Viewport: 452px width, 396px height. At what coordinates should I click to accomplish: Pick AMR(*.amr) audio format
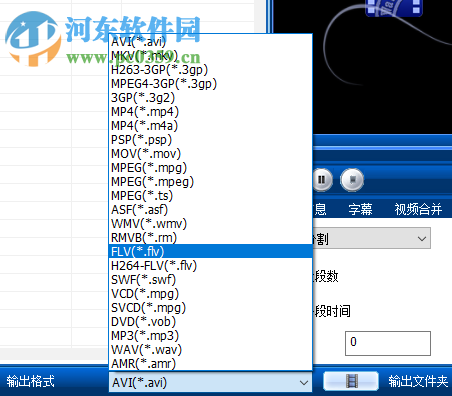coord(210,364)
